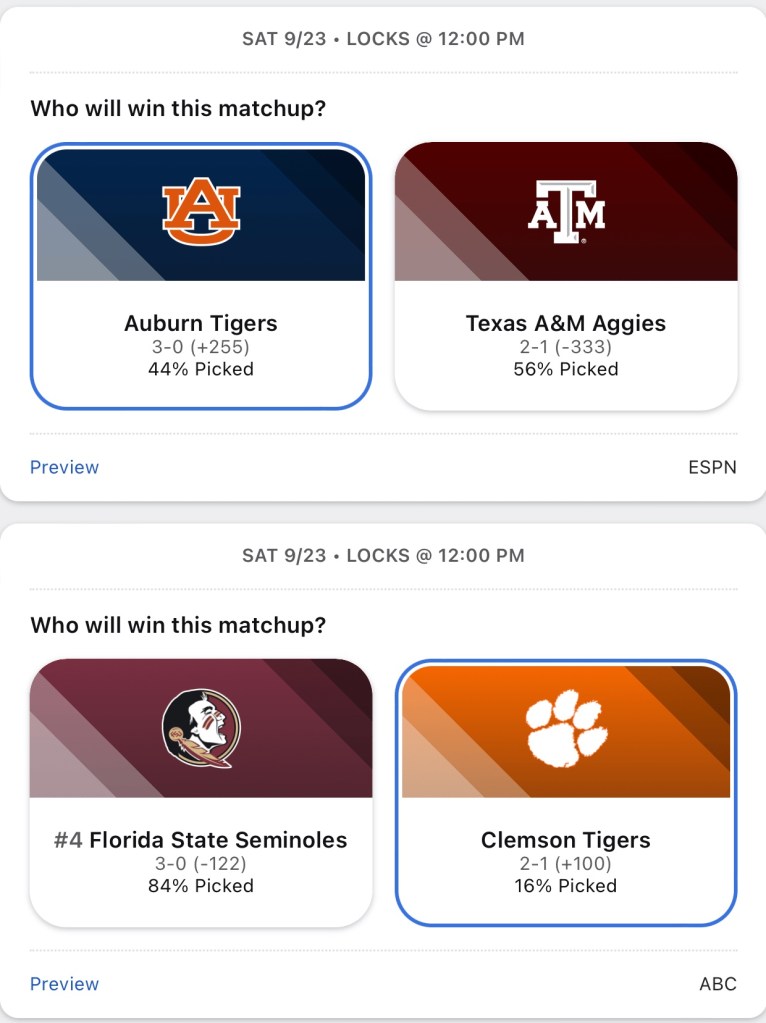The height and width of the screenshot is (1023, 766).
Task: Open Preview for Auburn vs Texas A&M
Action: (x=65, y=467)
